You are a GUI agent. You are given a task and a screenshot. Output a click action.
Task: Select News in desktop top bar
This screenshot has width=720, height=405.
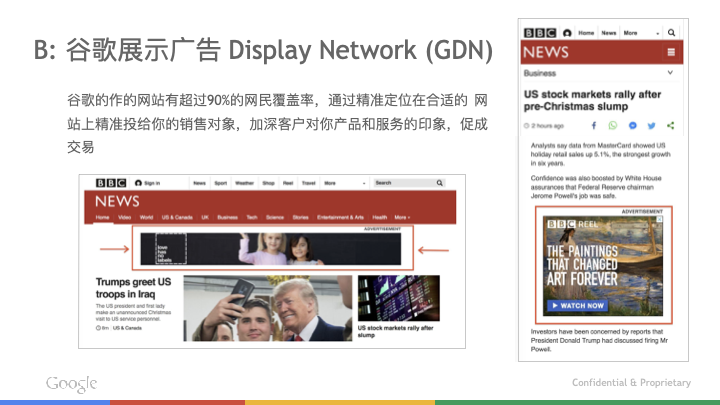coord(199,183)
